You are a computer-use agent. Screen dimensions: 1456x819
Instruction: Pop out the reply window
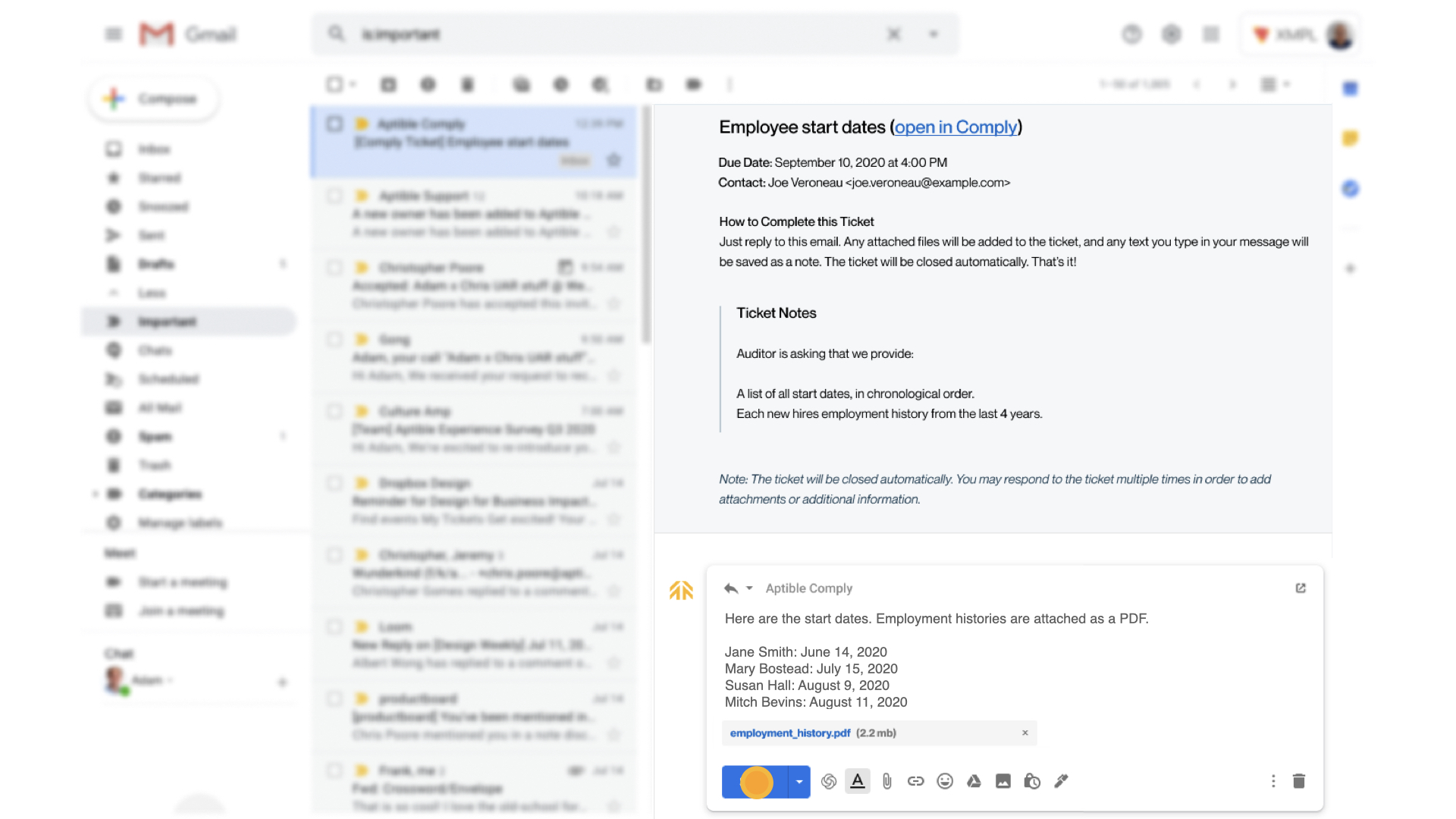(x=1301, y=588)
